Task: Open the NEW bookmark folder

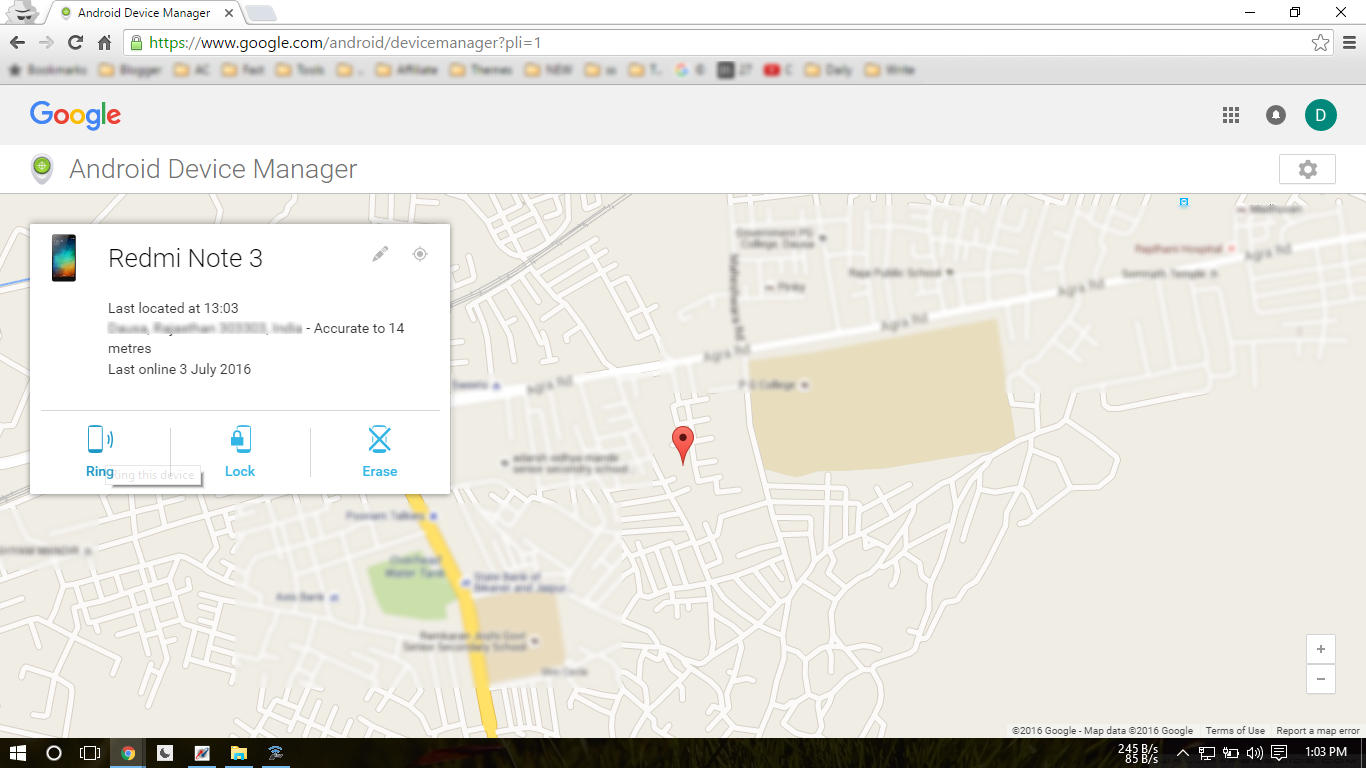Action: pos(548,70)
